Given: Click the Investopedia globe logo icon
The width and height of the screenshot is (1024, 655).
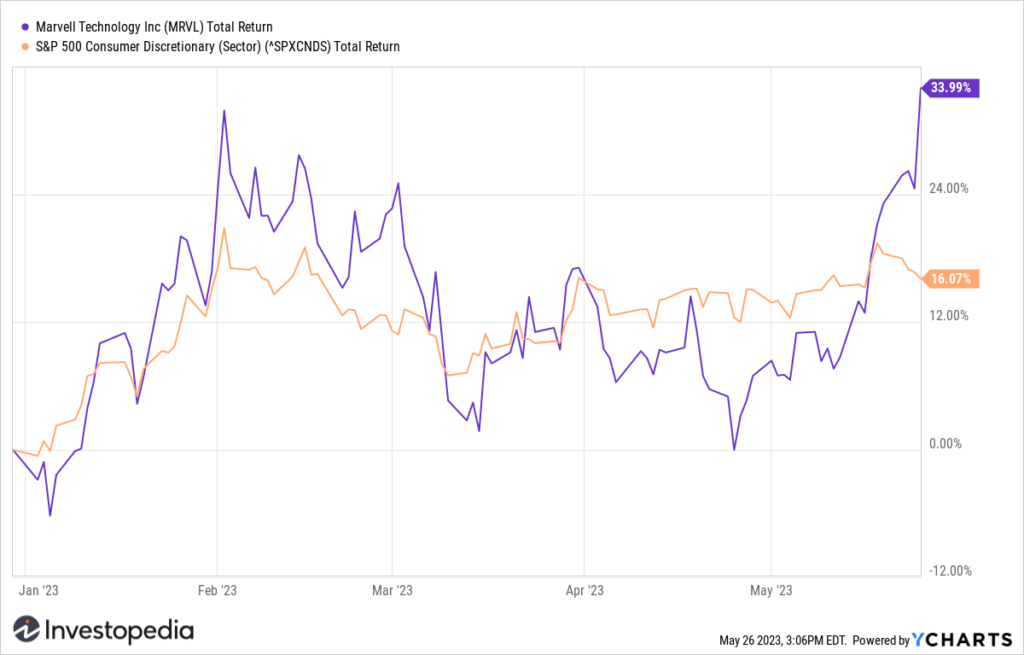Looking at the screenshot, I should (27, 630).
